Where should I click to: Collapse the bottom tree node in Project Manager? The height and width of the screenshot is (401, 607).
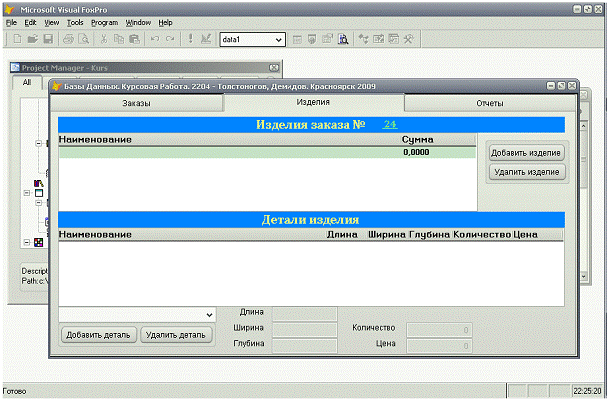pos(26,241)
